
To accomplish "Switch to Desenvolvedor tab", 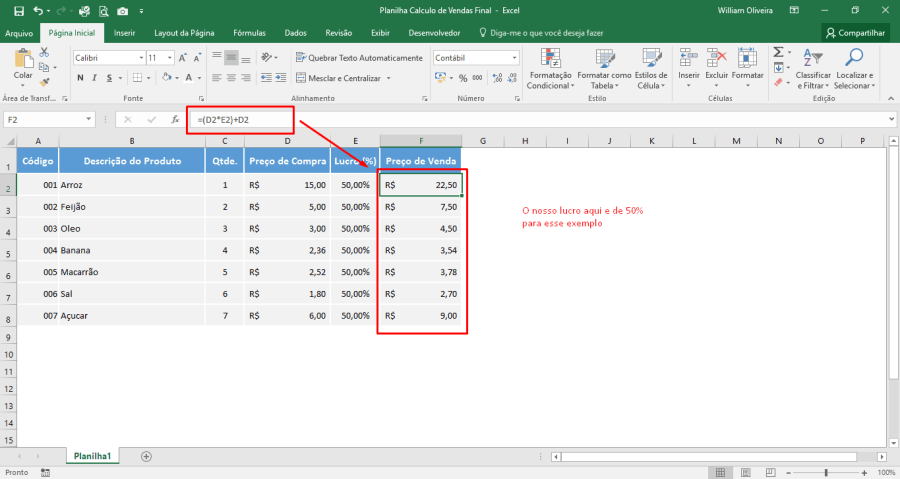I will click(x=435, y=33).
